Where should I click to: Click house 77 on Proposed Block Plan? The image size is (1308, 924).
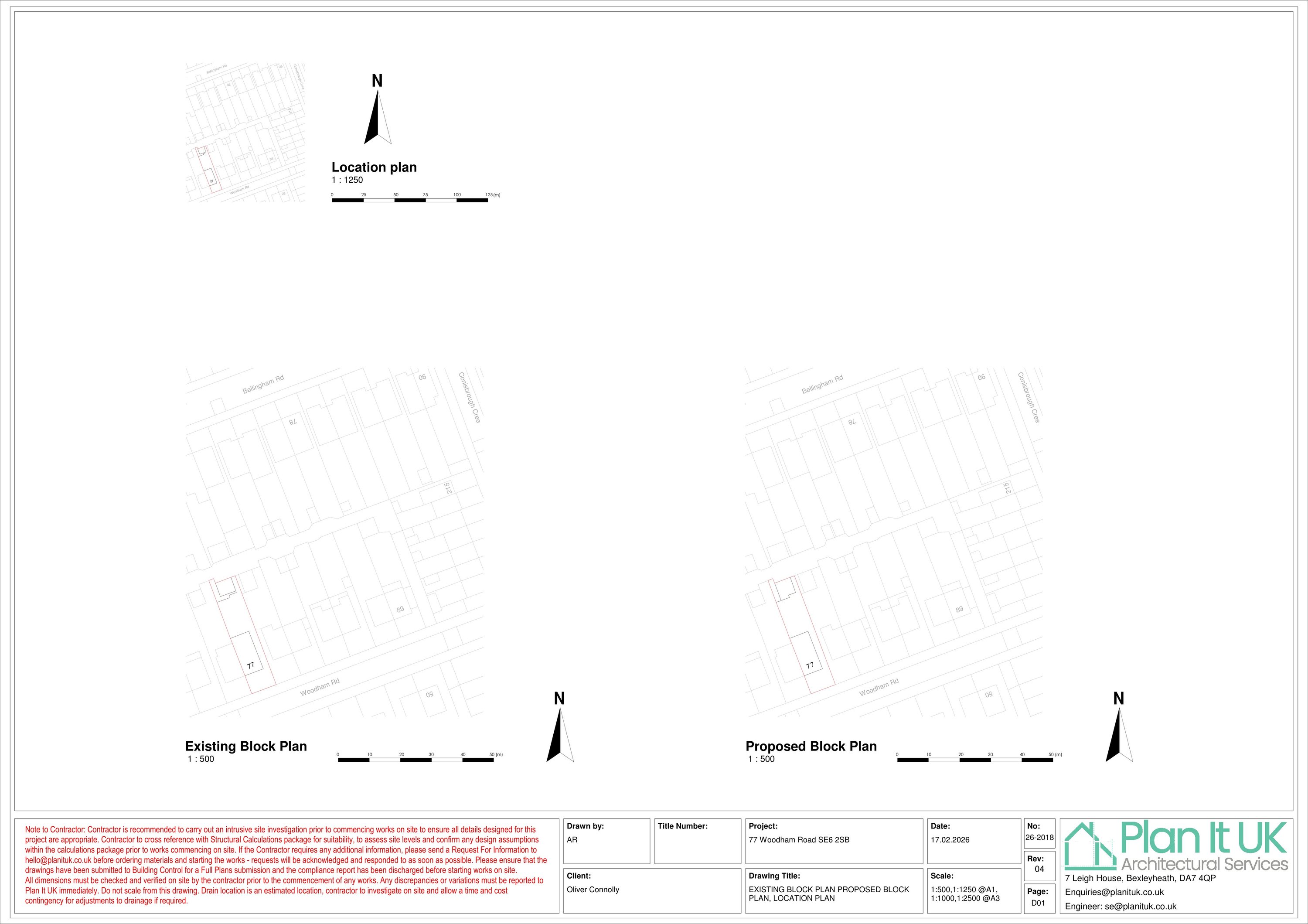[807, 655]
